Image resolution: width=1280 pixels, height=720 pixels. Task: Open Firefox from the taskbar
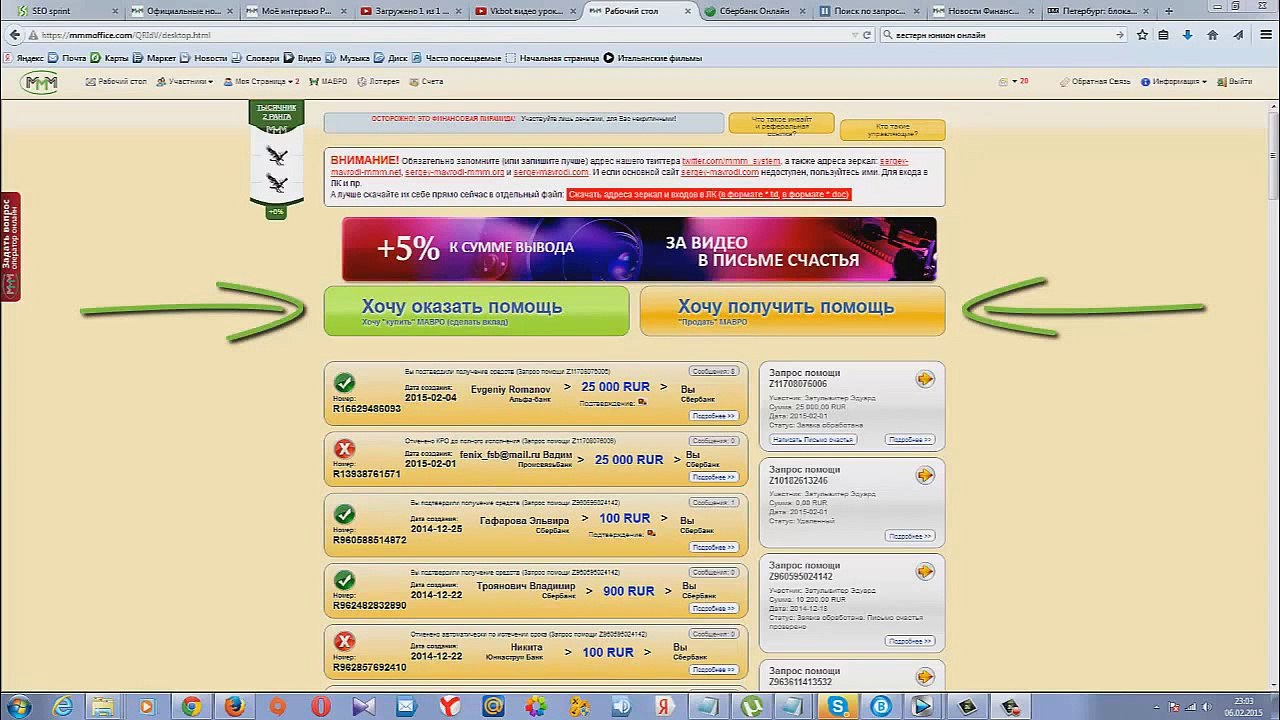point(234,707)
